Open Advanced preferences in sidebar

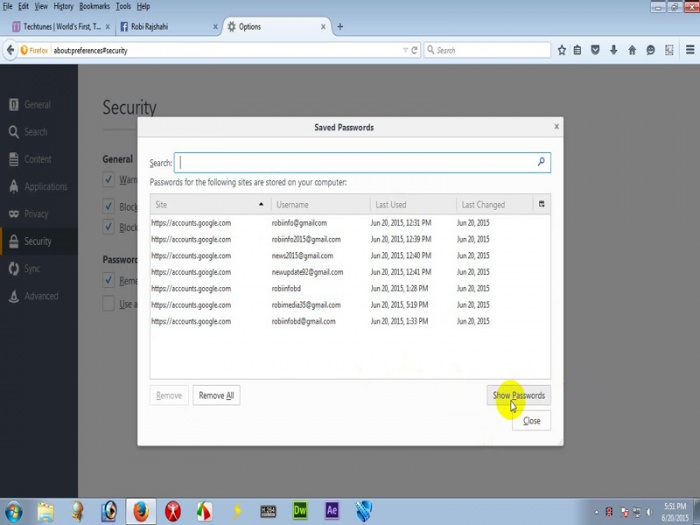click(x=39, y=296)
